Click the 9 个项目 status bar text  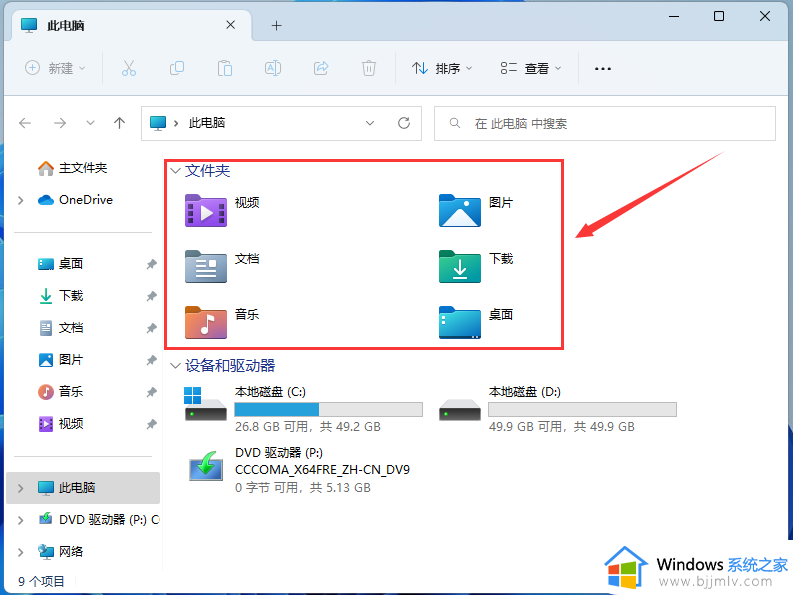[x=41, y=581]
